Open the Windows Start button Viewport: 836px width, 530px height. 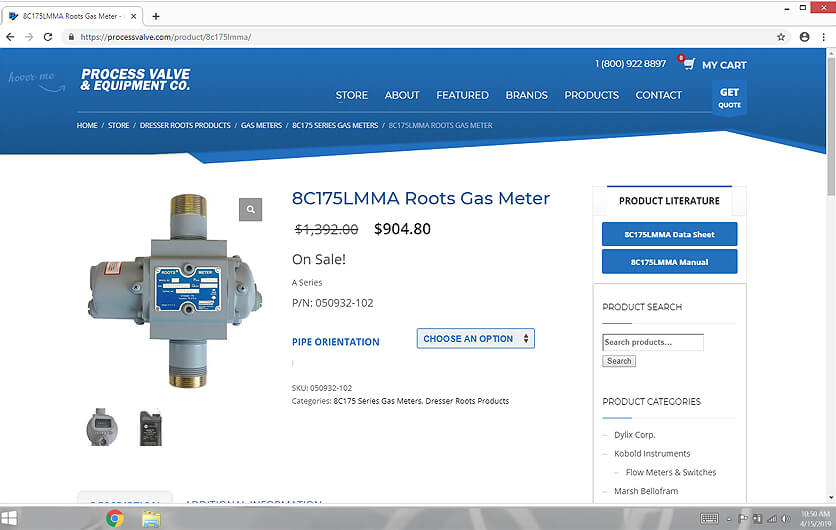(9, 518)
